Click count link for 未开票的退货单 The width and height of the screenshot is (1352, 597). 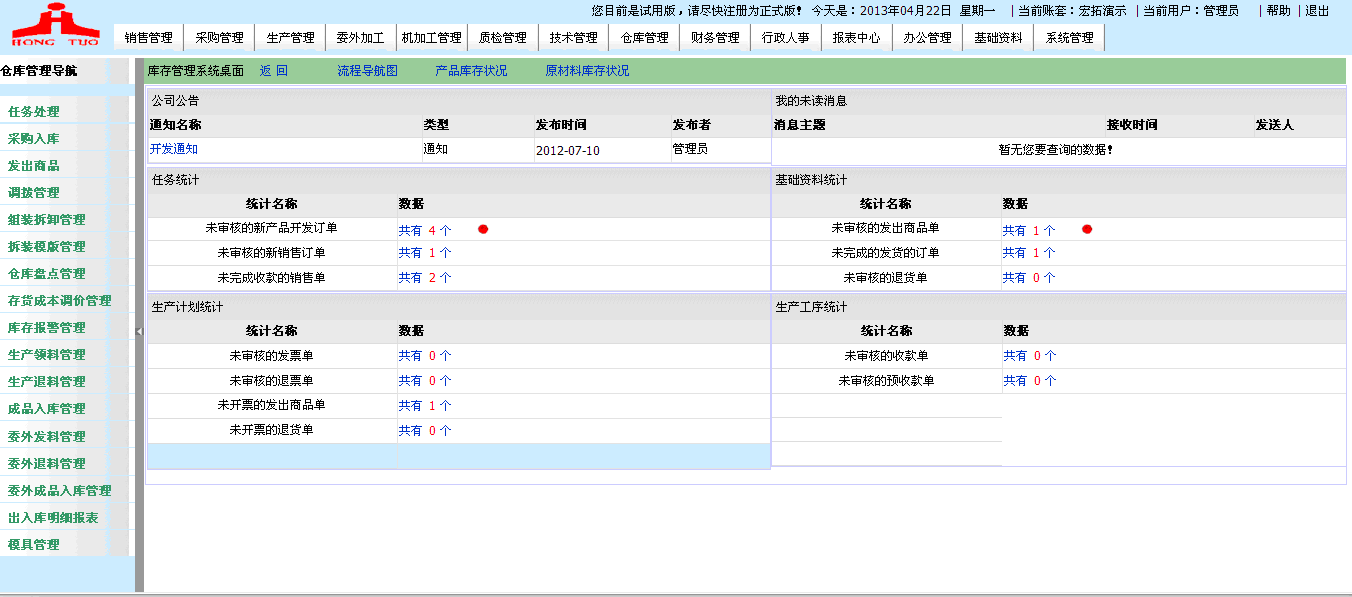[425, 431]
